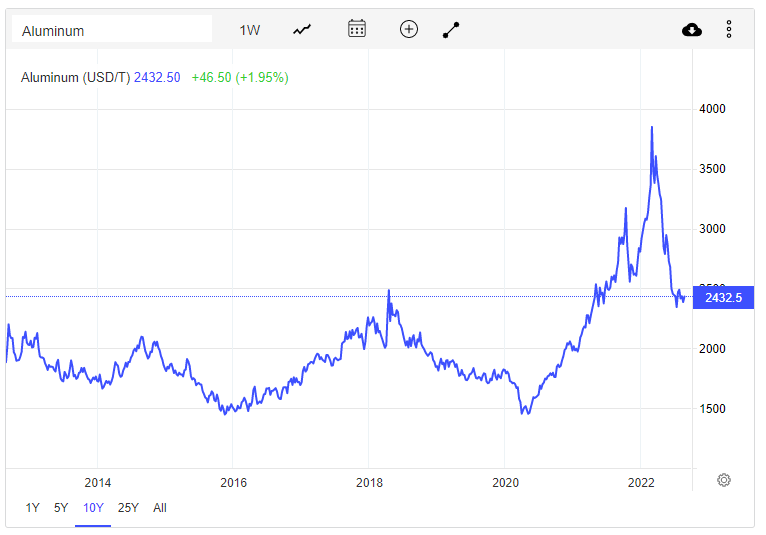Click the 3500 y-axis price label
Image resolution: width=766 pixels, height=535 pixels.
[x=712, y=169]
